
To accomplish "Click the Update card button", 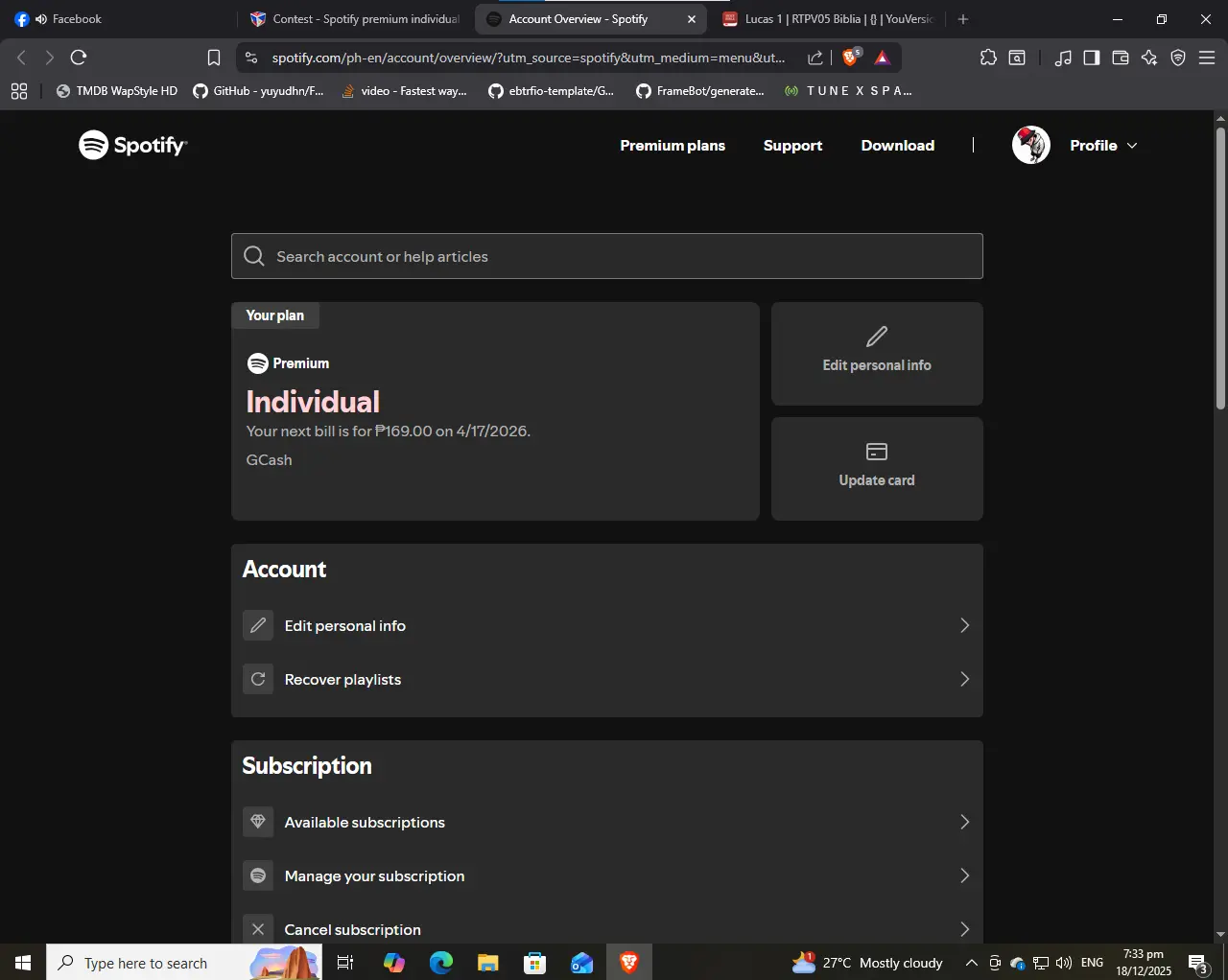I will [x=877, y=469].
